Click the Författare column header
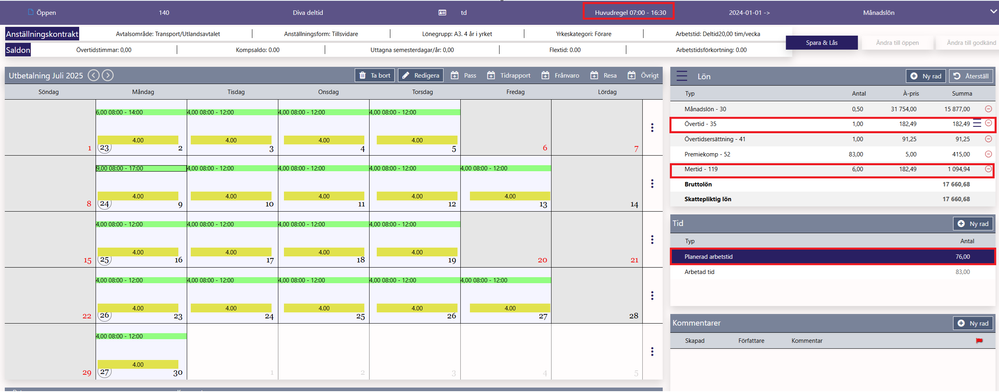Screen dimensions: 999x392 coord(752,341)
